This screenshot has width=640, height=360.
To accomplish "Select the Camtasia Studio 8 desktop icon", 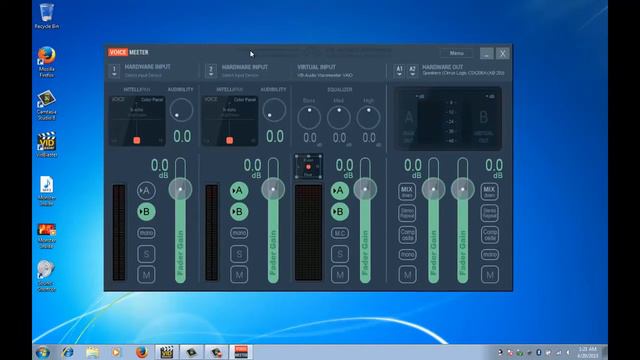I will [x=47, y=105].
